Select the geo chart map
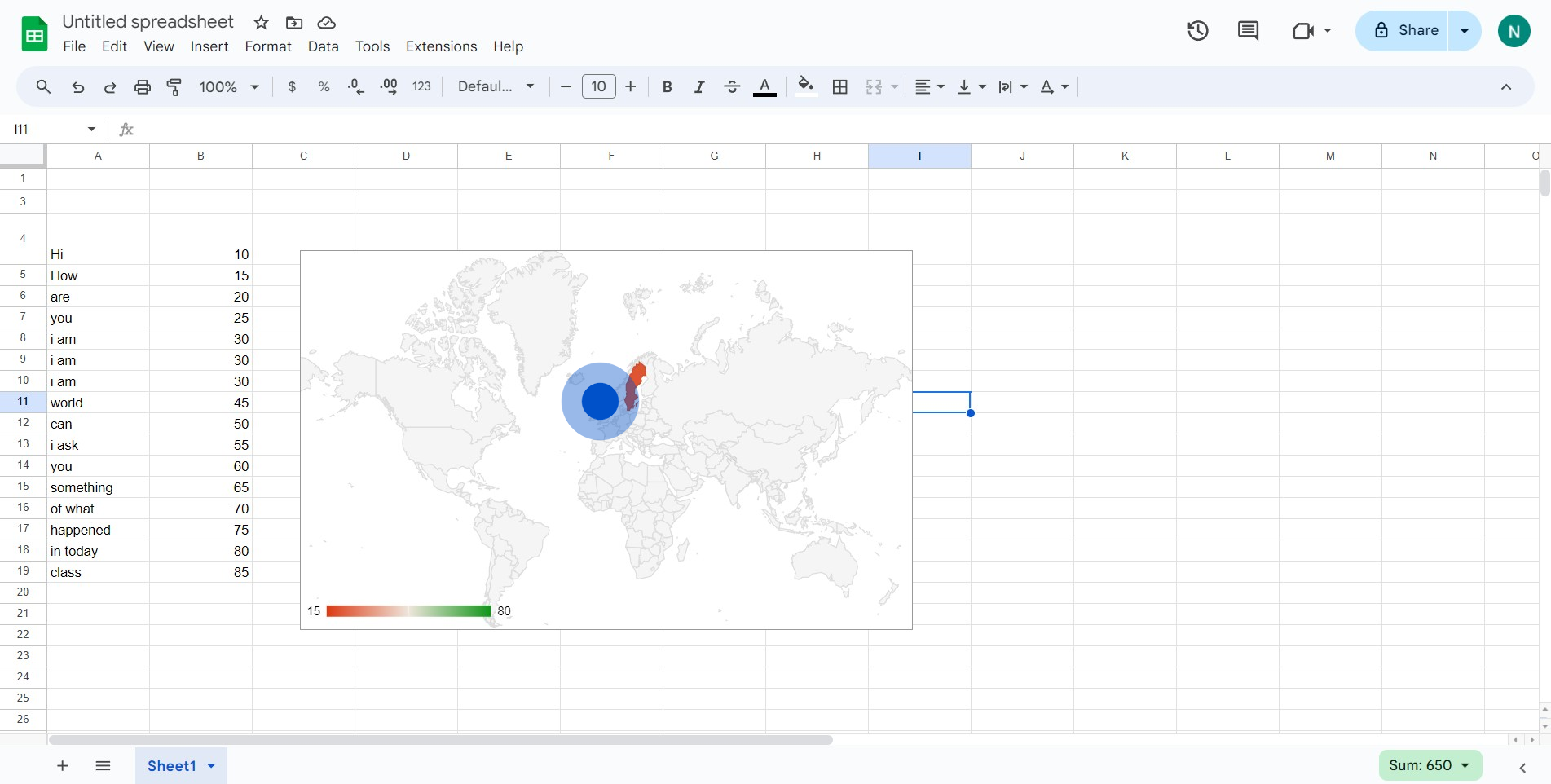The image size is (1551, 784). coord(606,440)
